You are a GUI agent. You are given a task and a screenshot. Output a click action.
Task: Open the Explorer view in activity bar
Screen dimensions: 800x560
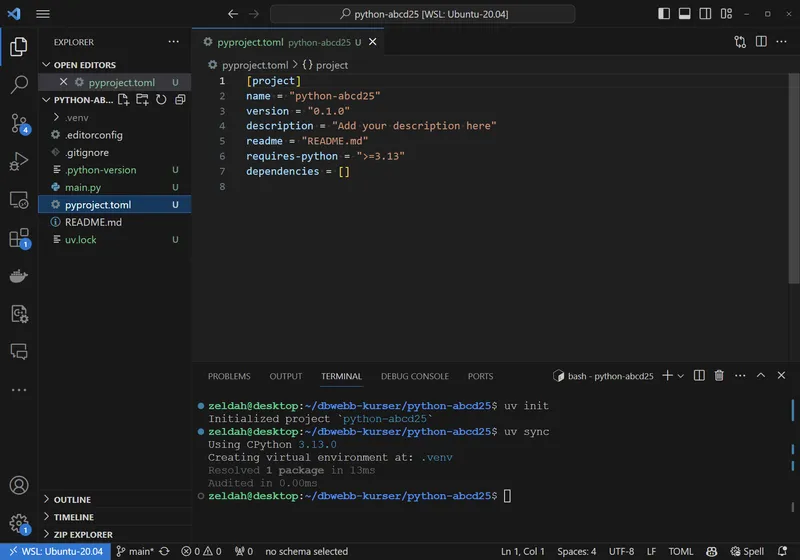(x=19, y=47)
